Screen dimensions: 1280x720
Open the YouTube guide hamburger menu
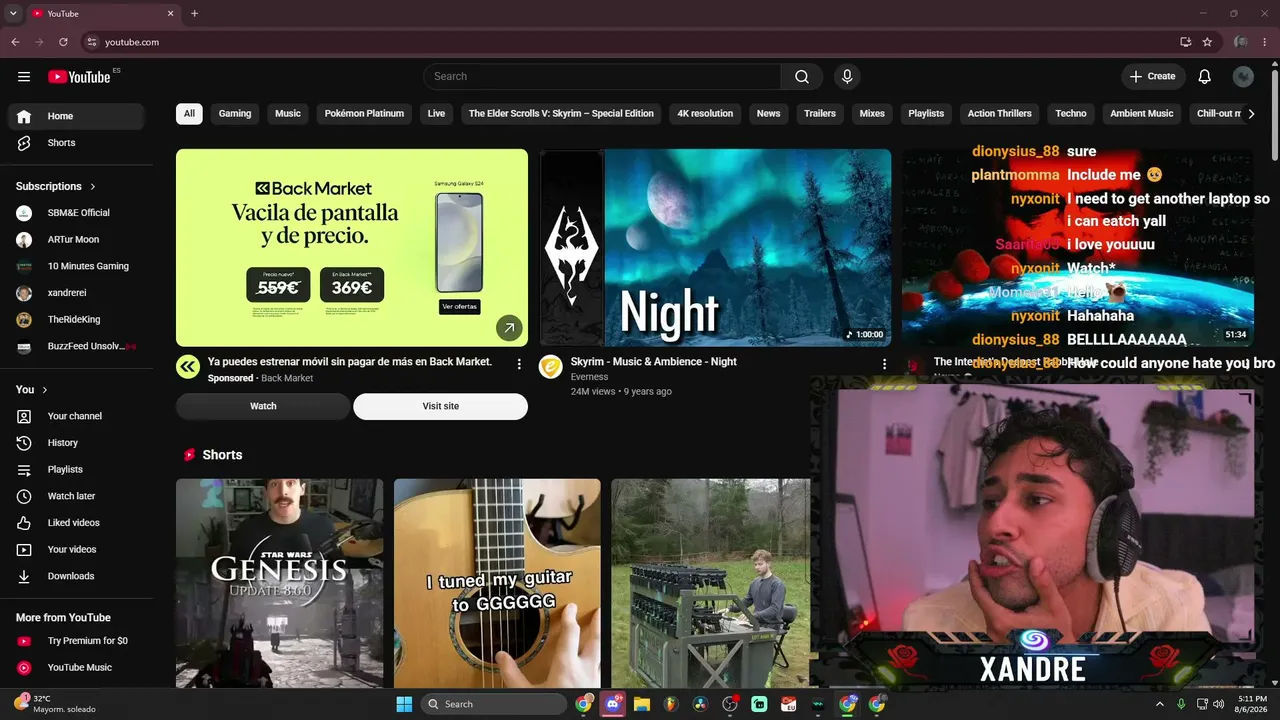24,77
